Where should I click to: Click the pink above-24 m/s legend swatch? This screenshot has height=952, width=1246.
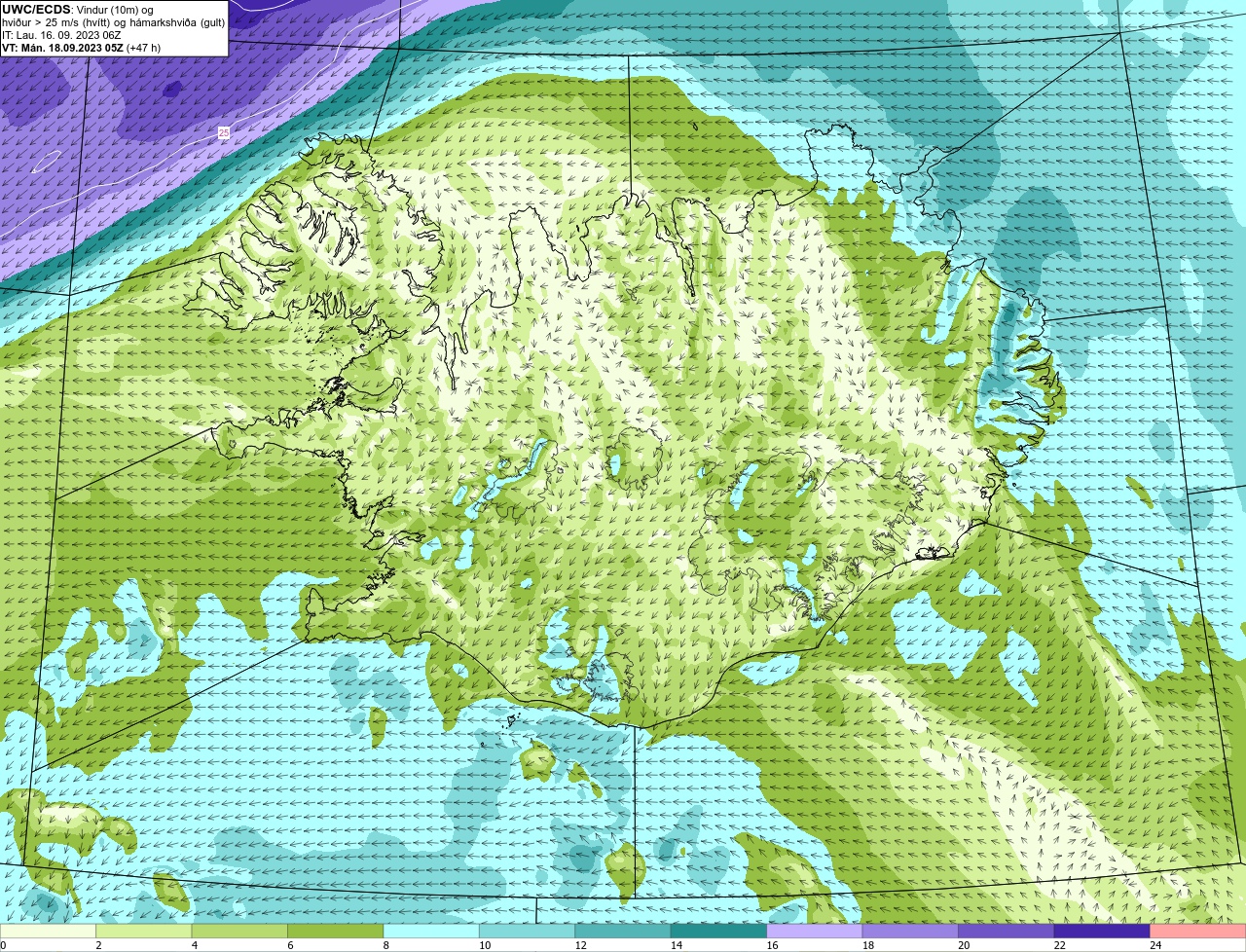pyautogui.click(x=1198, y=931)
